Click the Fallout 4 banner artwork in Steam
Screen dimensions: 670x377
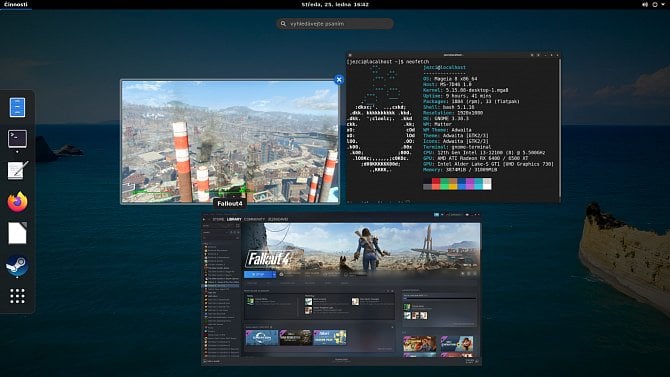pos(361,247)
